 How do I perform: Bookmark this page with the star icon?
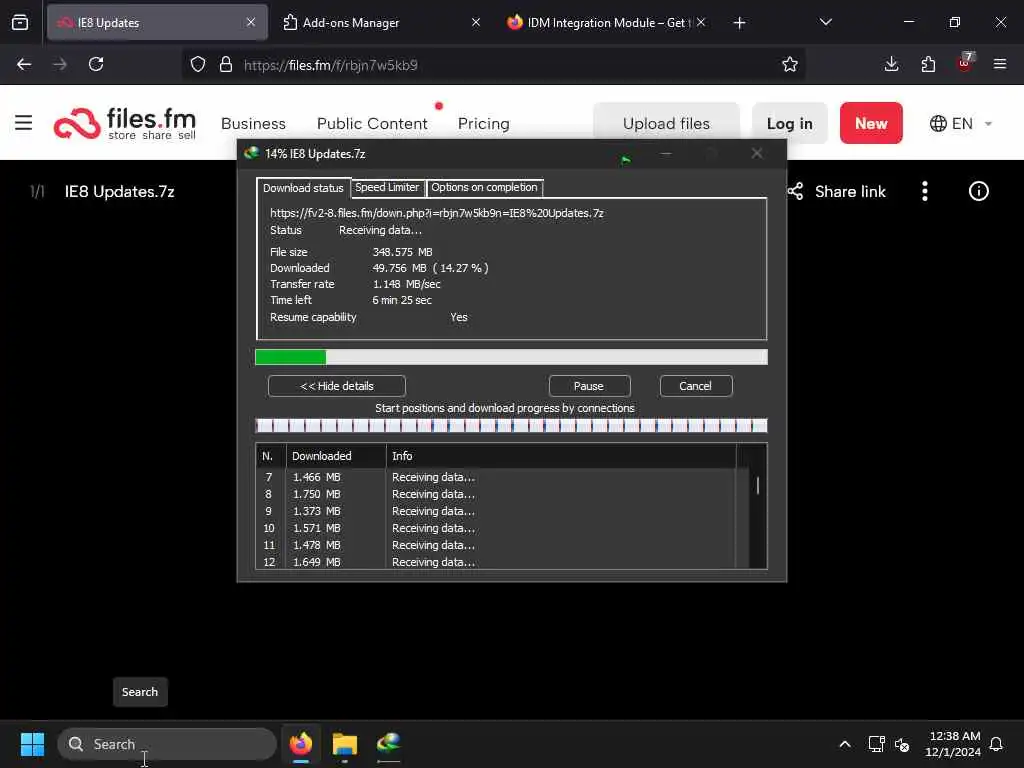(x=790, y=64)
